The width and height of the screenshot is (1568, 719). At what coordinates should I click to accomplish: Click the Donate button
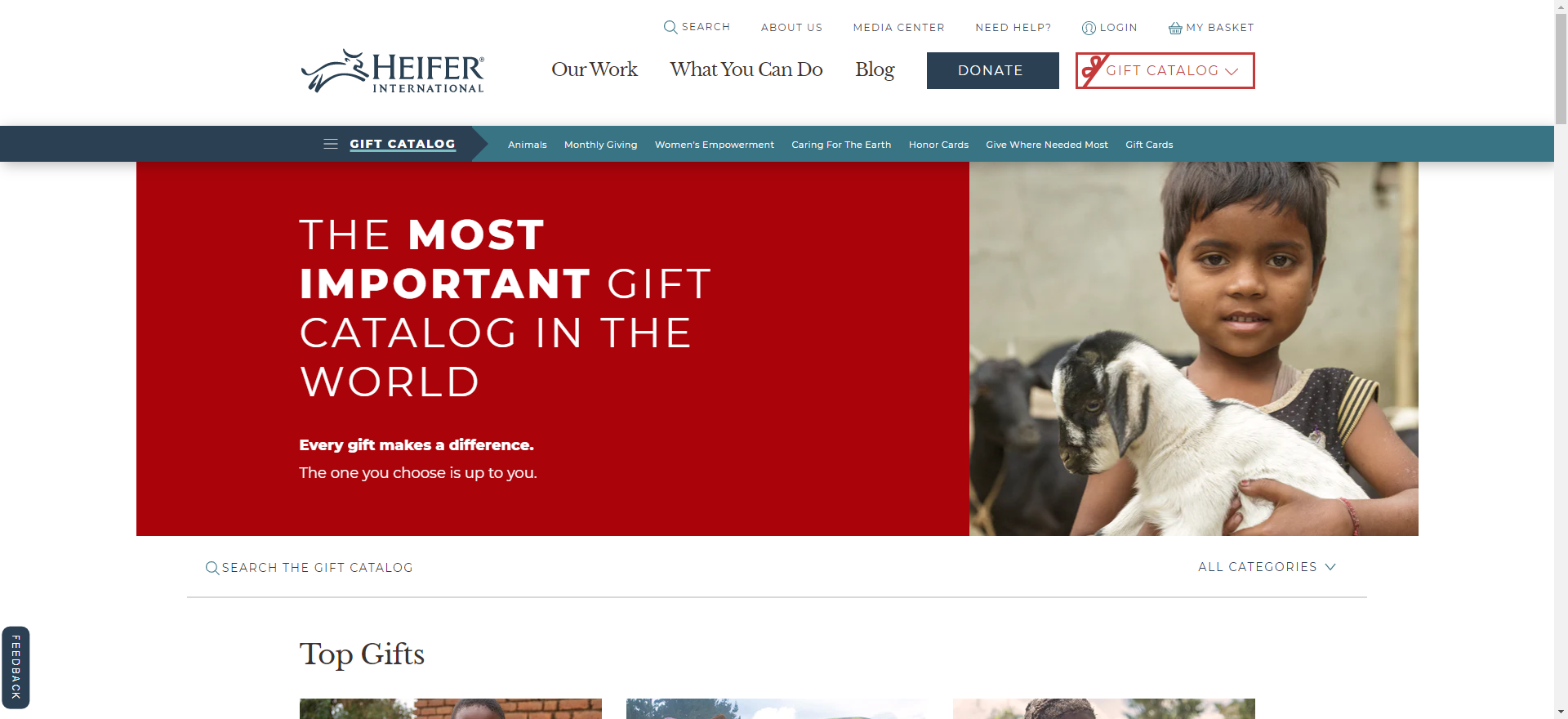point(993,71)
